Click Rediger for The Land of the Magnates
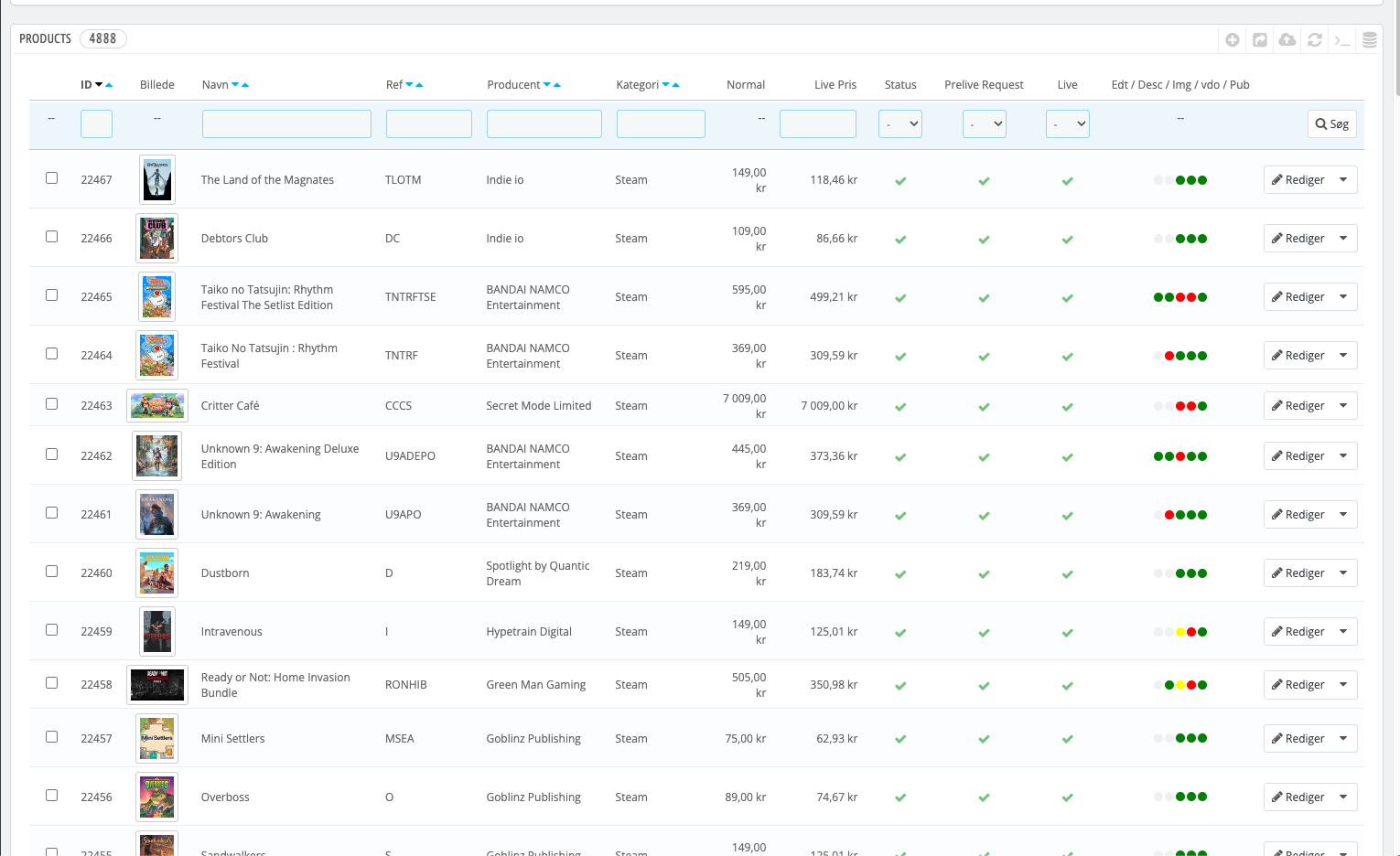Image resolution: width=1400 pixels, height=856 pixels. point(1298,180)
